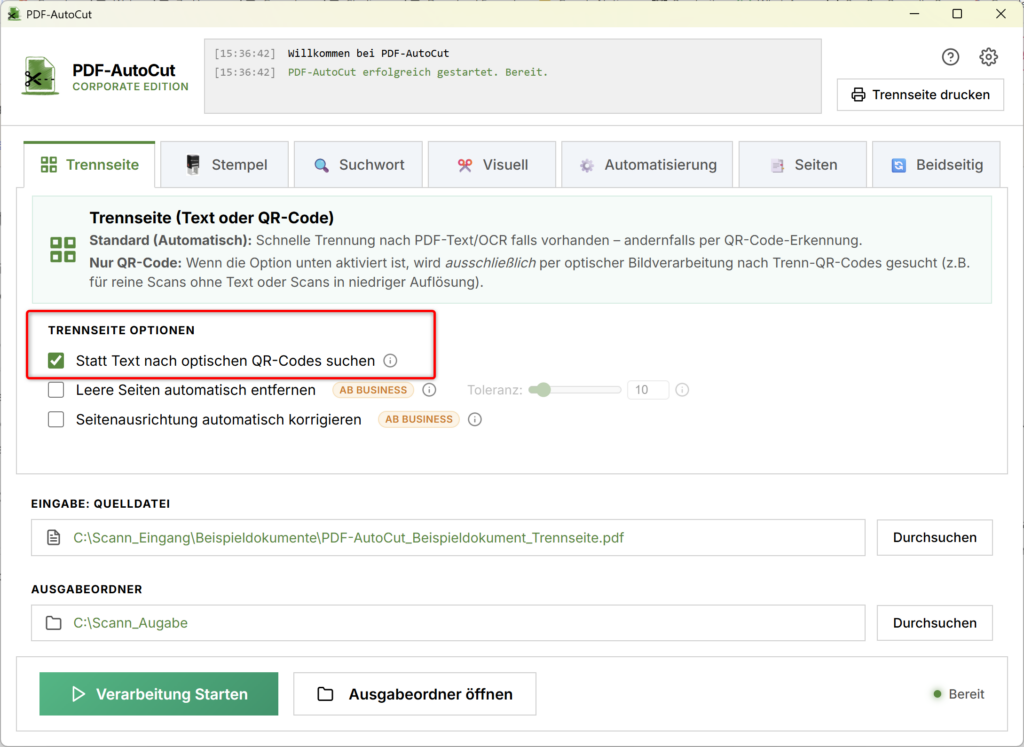Click the source file path field

[x=448, y=537]
